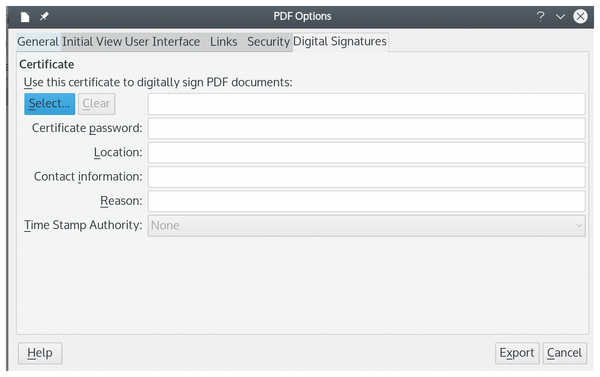Open the Links tab

pyautogui.click(x=223, y=42)
